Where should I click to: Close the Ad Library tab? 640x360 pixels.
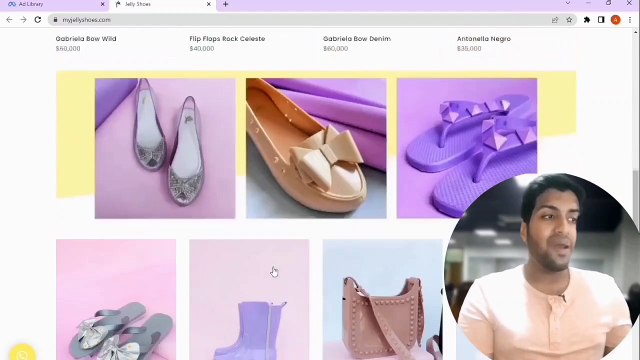coord(102,4)
